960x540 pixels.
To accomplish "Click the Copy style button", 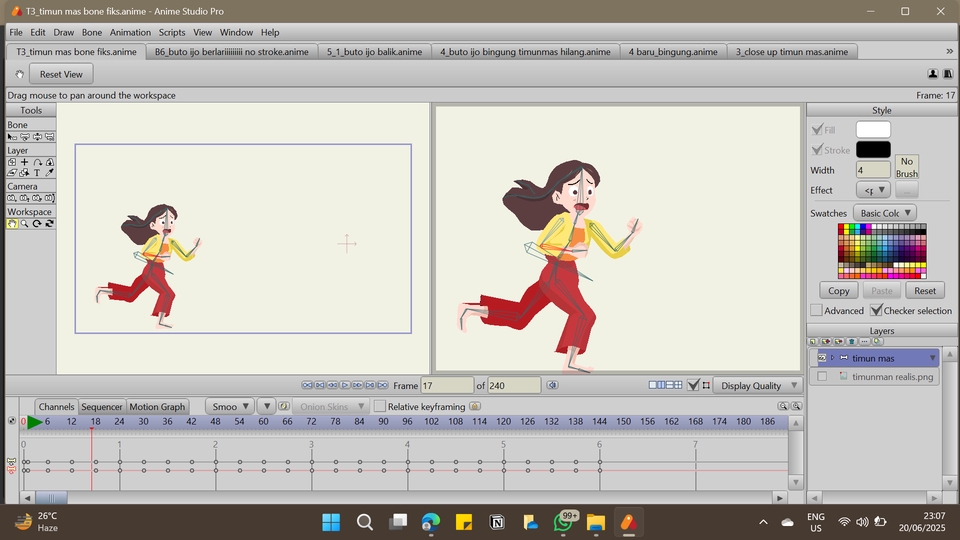I will click(839, 291).
